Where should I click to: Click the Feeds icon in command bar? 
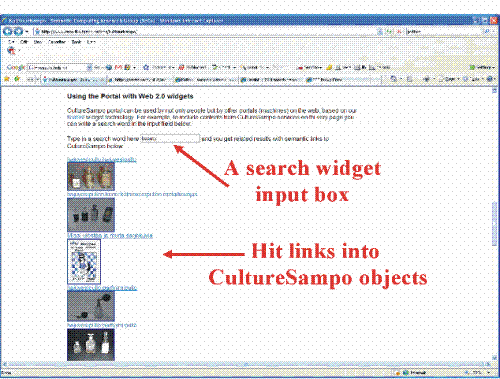click(410, 79)
